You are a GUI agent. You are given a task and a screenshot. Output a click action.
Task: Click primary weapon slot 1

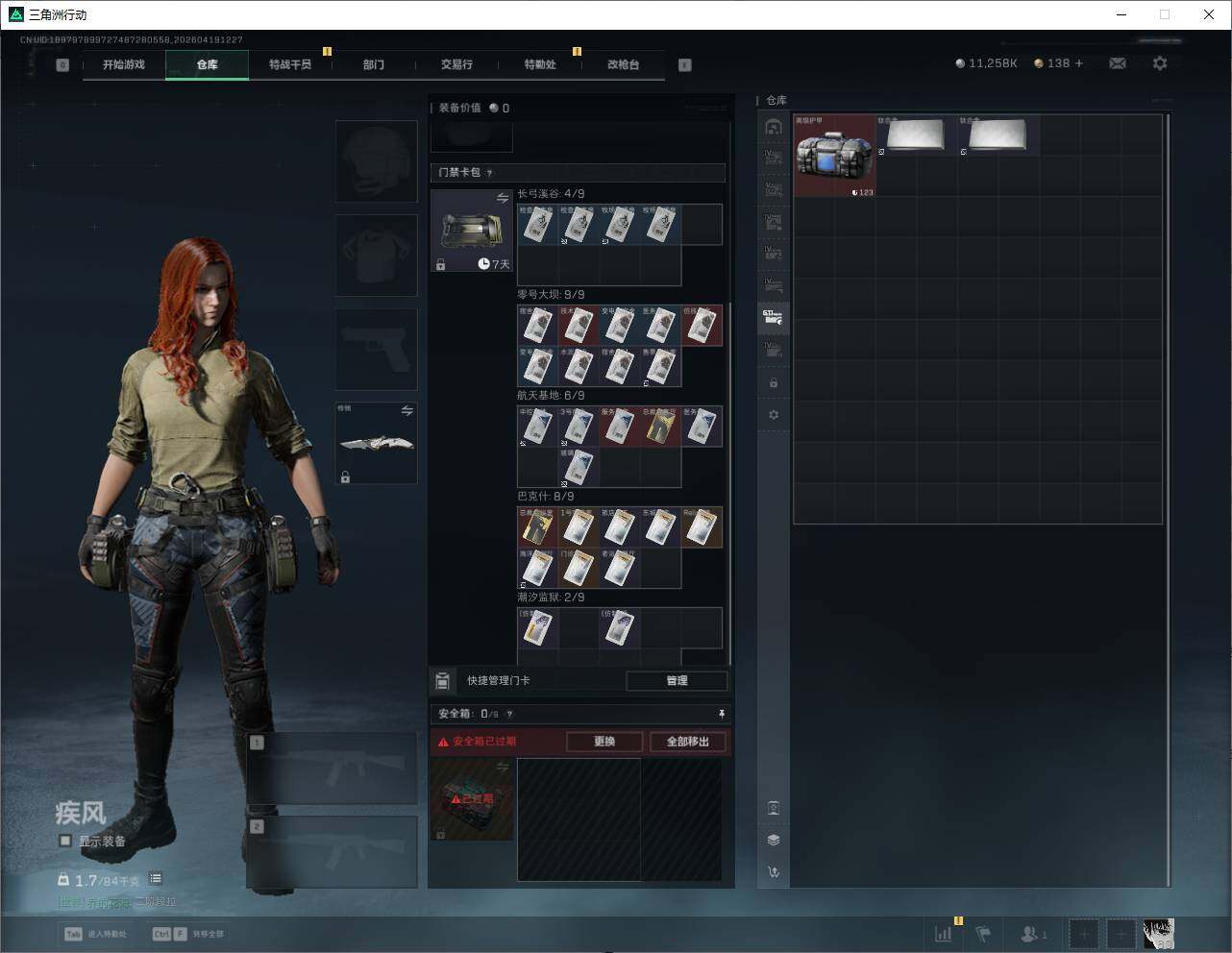333,769
